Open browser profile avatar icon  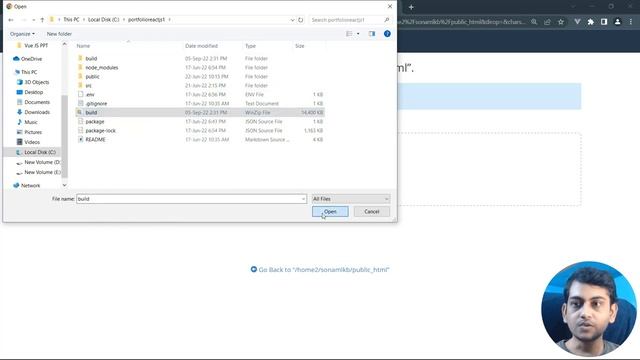click(x=618, y=22)
